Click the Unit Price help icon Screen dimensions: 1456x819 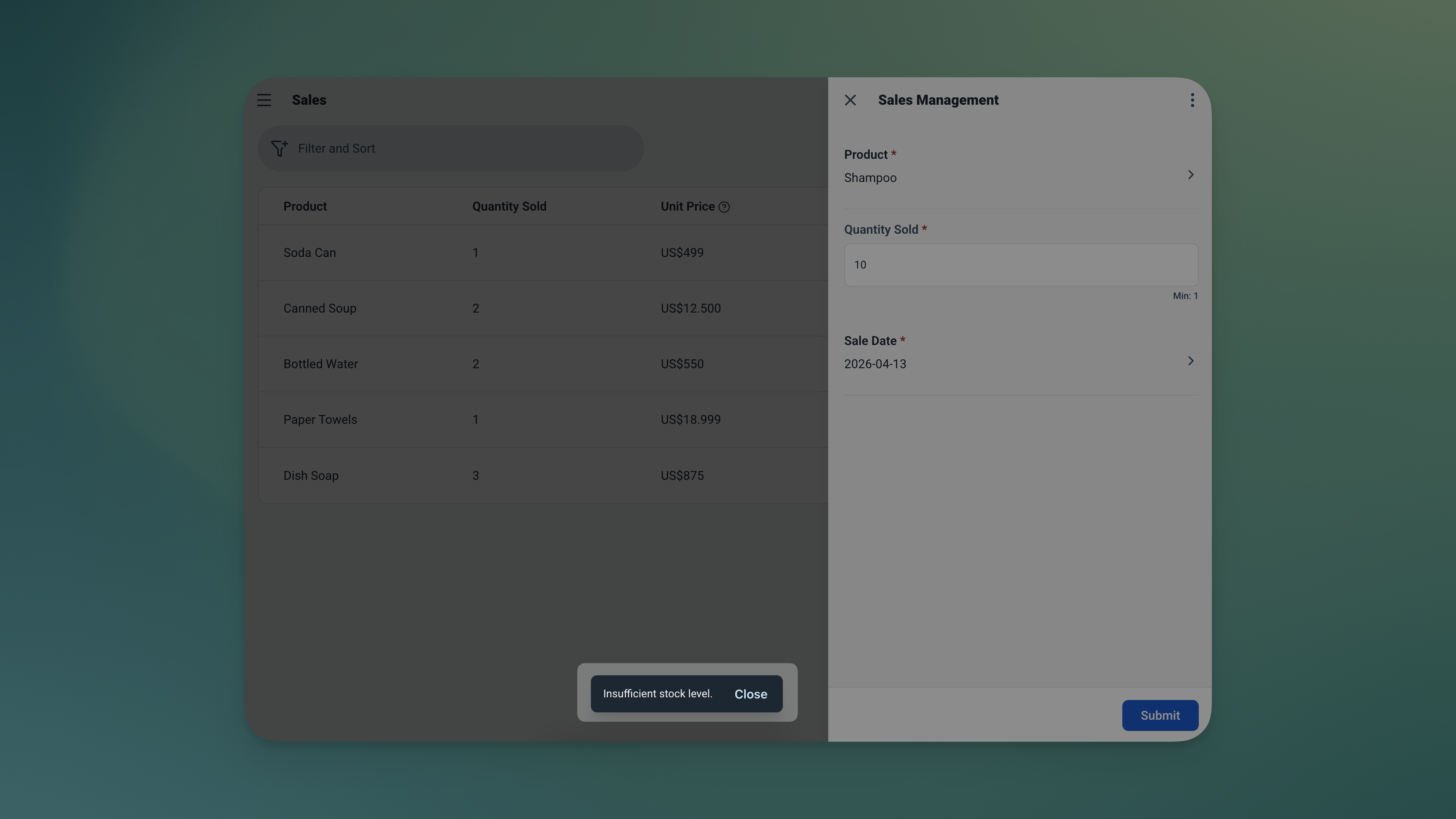pyautogui.click(x=724, y=207)
